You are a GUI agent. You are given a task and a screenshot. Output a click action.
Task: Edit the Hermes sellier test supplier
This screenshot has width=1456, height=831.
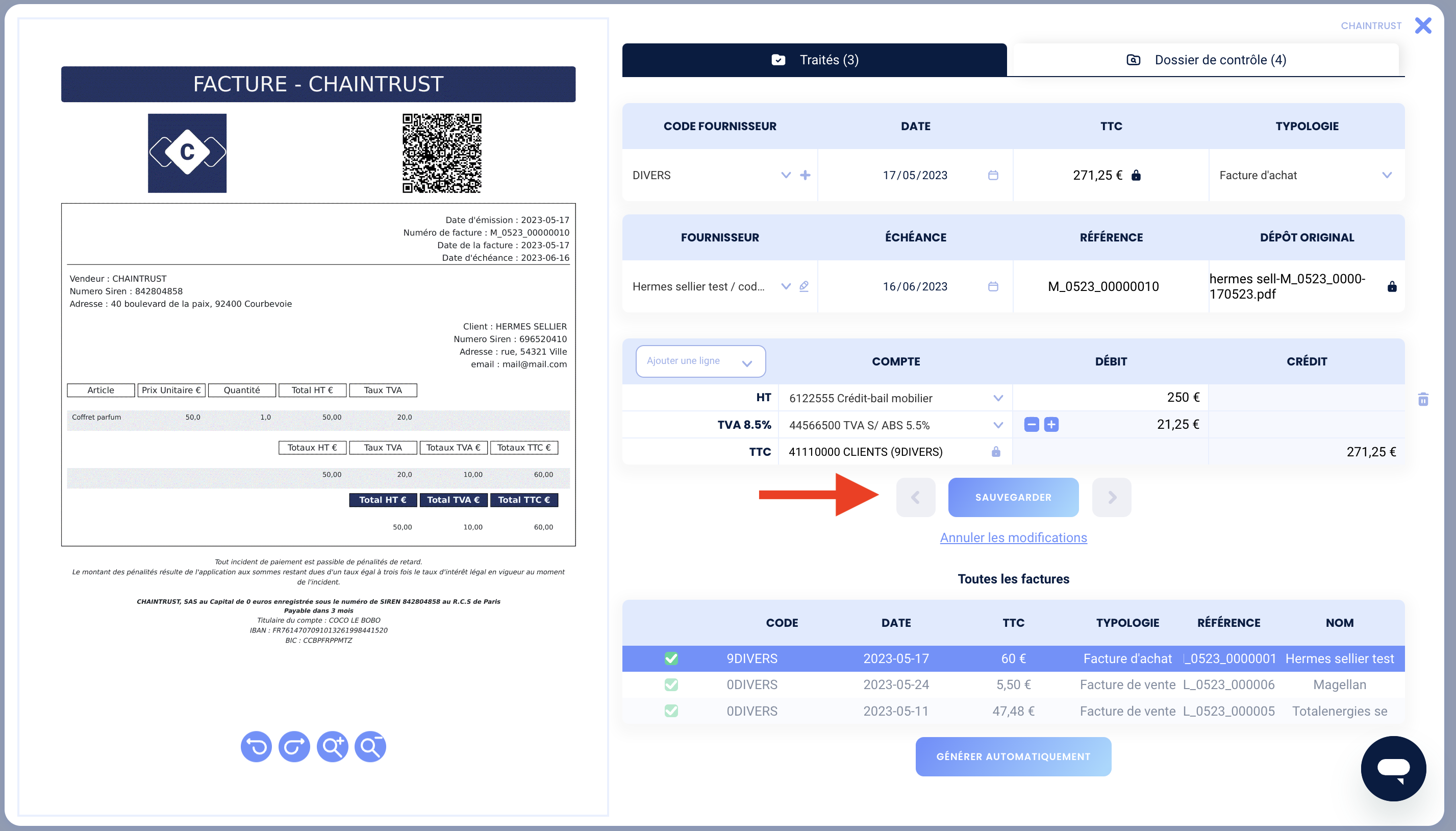804,286
